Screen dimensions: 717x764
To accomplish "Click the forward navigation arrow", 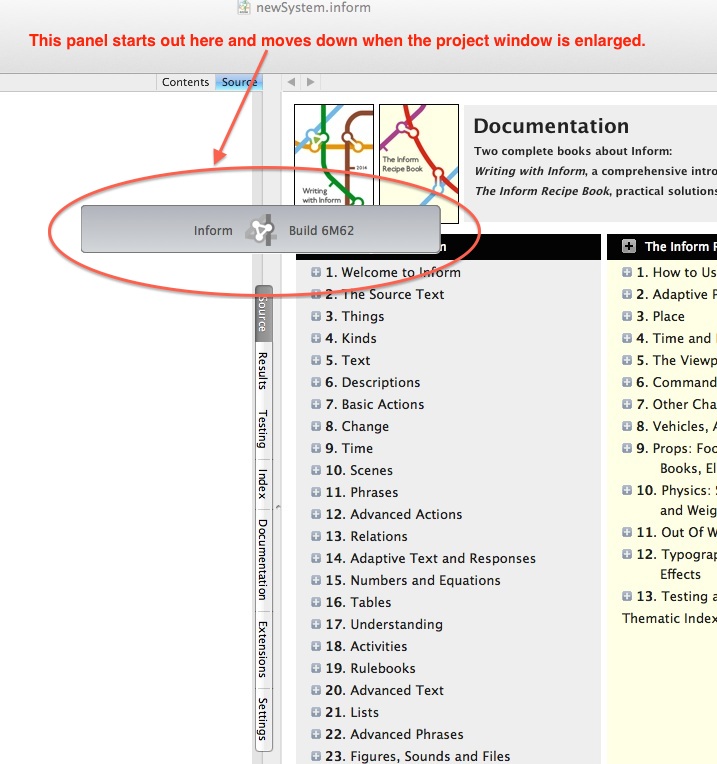I will (x=311, y=82).
